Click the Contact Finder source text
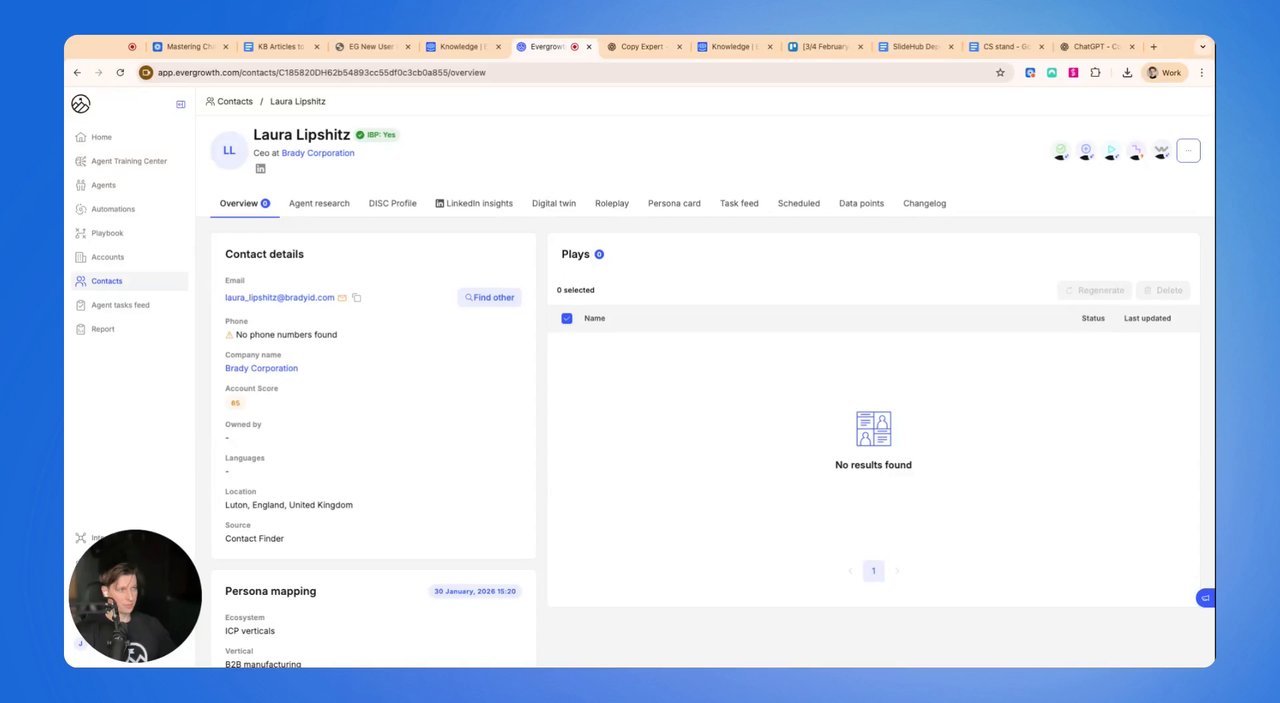The image size is (1280, 703). (x=254, y=539)
